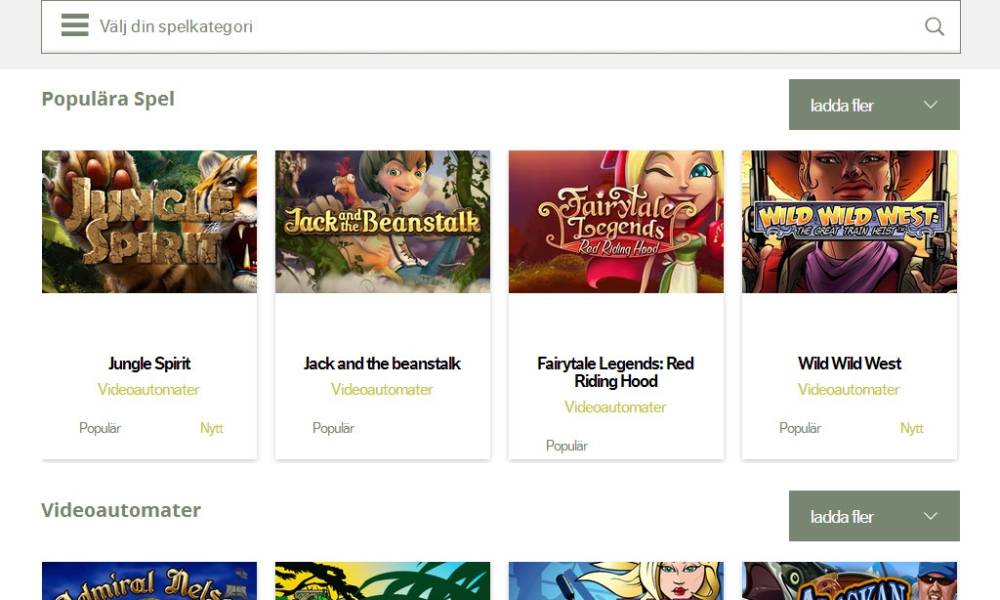Click Populär tag on Jack and the beanstalk
1000x600 pixels.
(x=333, y=428)
